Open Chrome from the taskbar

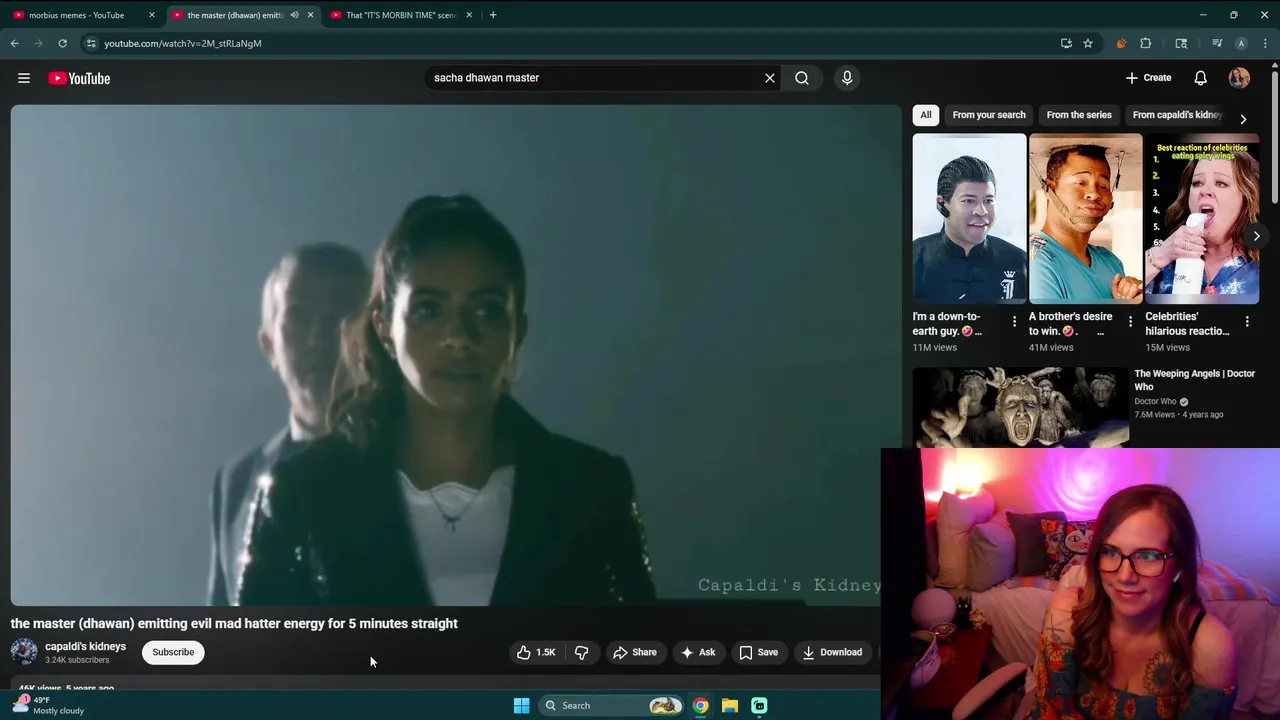[x=701, y=705]
